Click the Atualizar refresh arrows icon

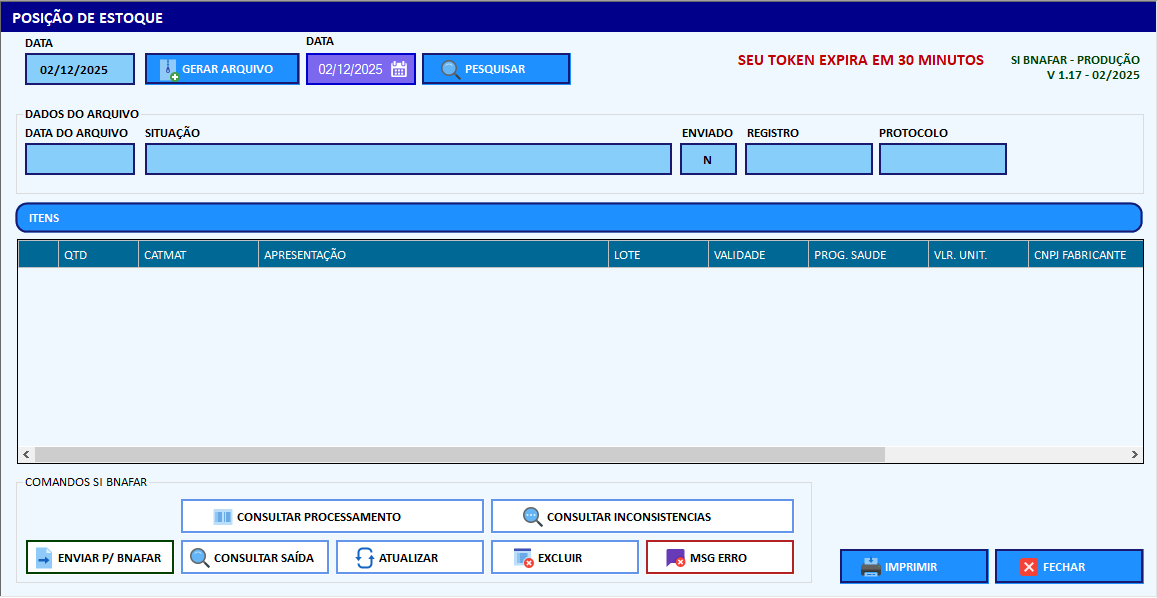tap(365, 558)
